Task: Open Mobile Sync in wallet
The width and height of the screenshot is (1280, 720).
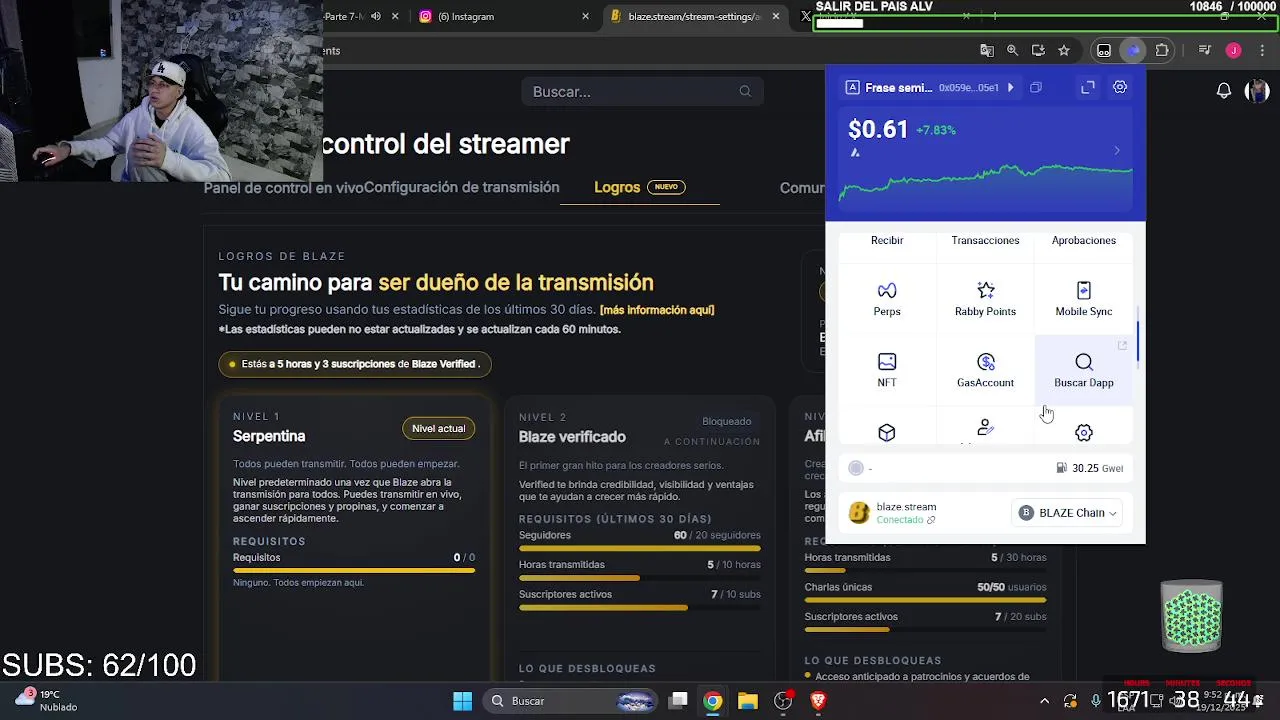Action: [1083, 299]
